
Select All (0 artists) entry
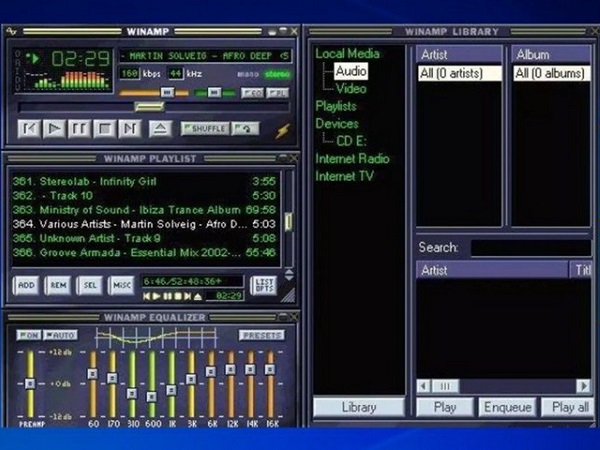click(x=459, y=73)
